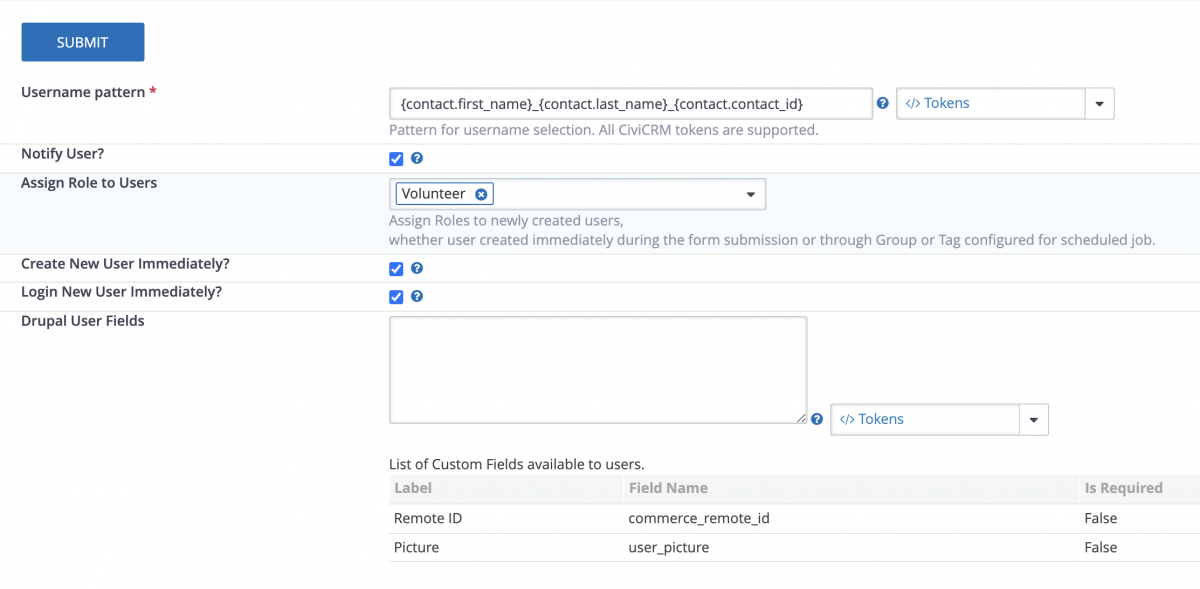Click the Username pattern input field
The height and width of the screenshot is (589, 1200).
click(x=630, y=102)
